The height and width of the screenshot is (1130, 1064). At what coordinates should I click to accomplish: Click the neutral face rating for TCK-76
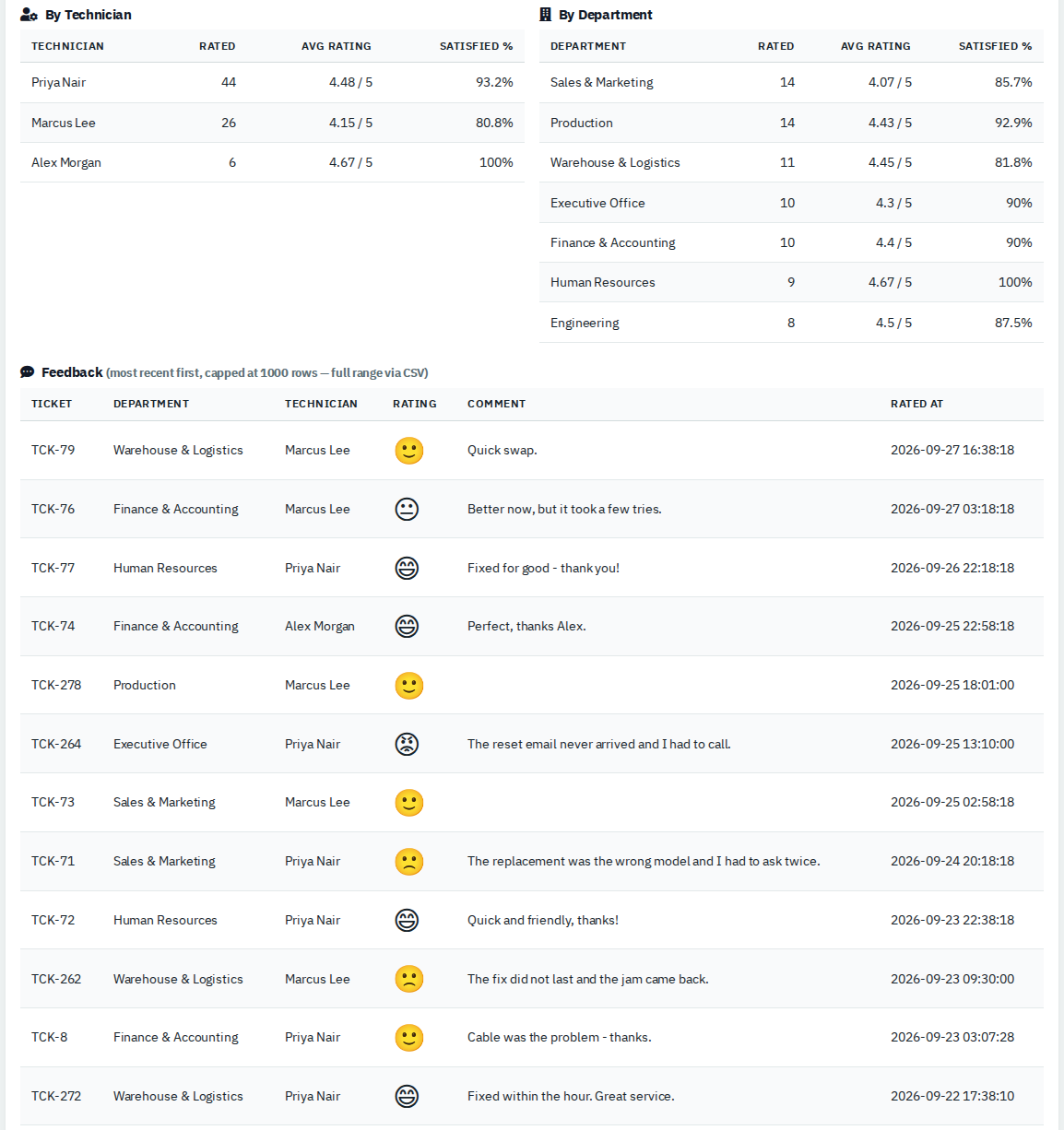tap(407, 510)
